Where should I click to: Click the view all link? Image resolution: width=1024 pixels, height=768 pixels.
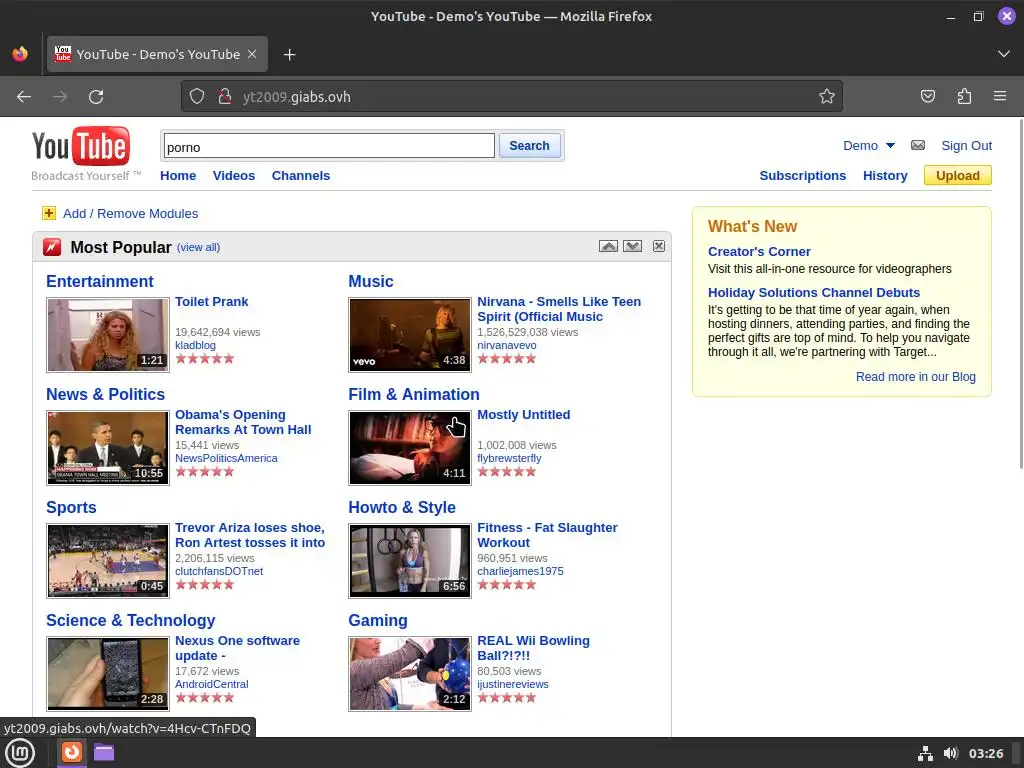point(199,248)
